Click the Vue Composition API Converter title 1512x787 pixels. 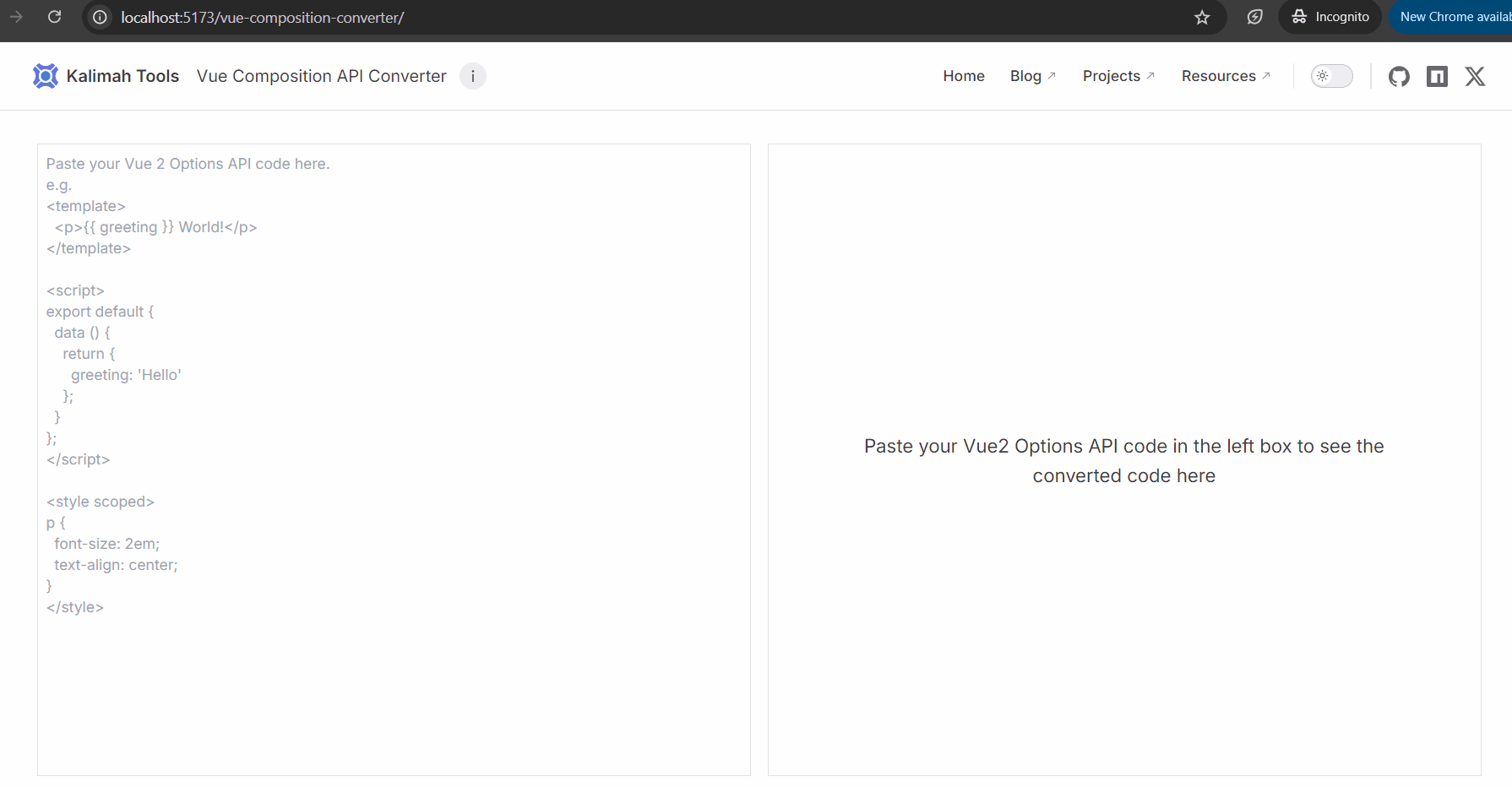click(322, 76)
